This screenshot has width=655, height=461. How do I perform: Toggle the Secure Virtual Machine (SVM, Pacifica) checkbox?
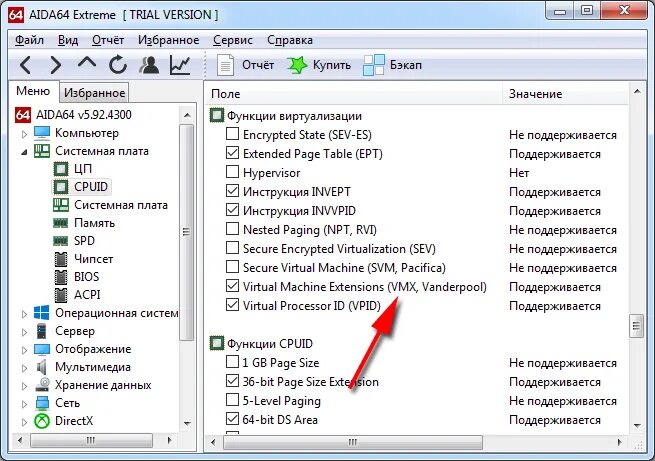(x=232, y=267)
